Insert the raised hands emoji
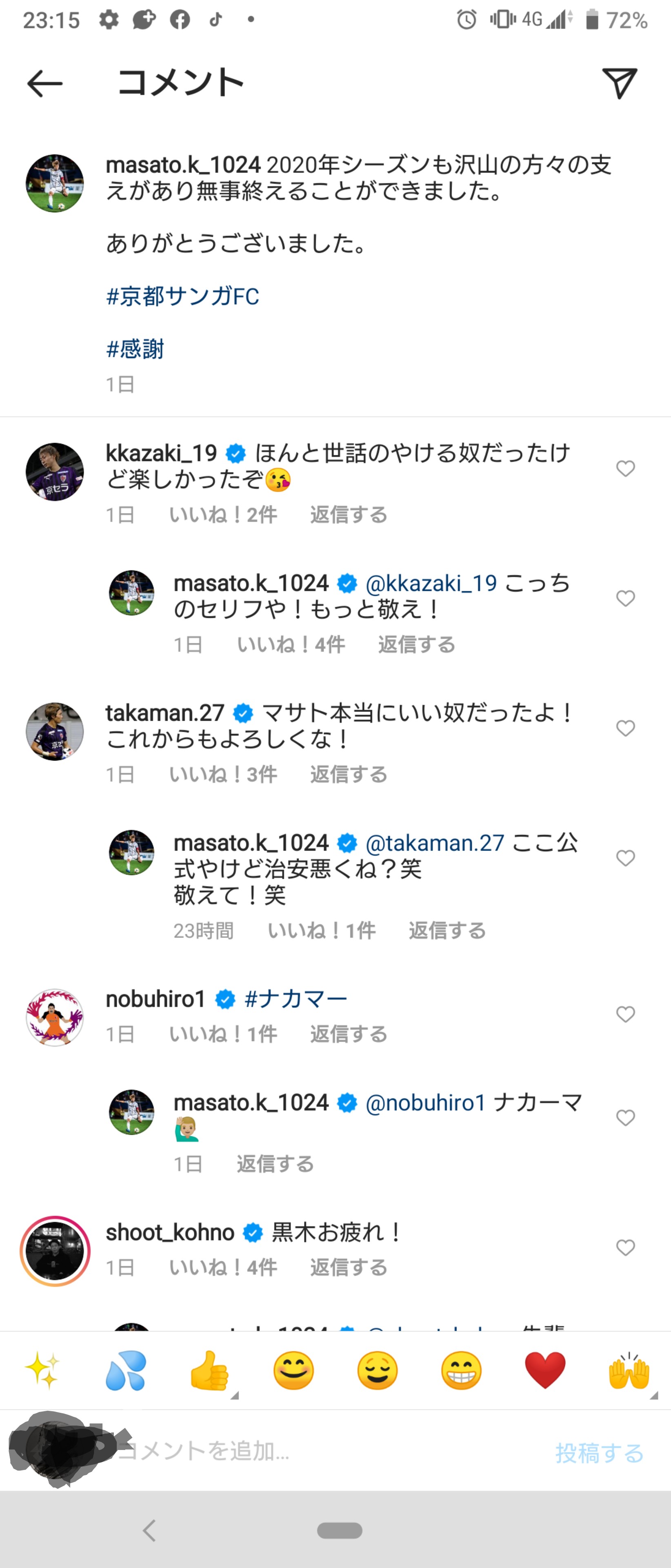Viewport: 671px width, 1568px height. click(629, 1370)
